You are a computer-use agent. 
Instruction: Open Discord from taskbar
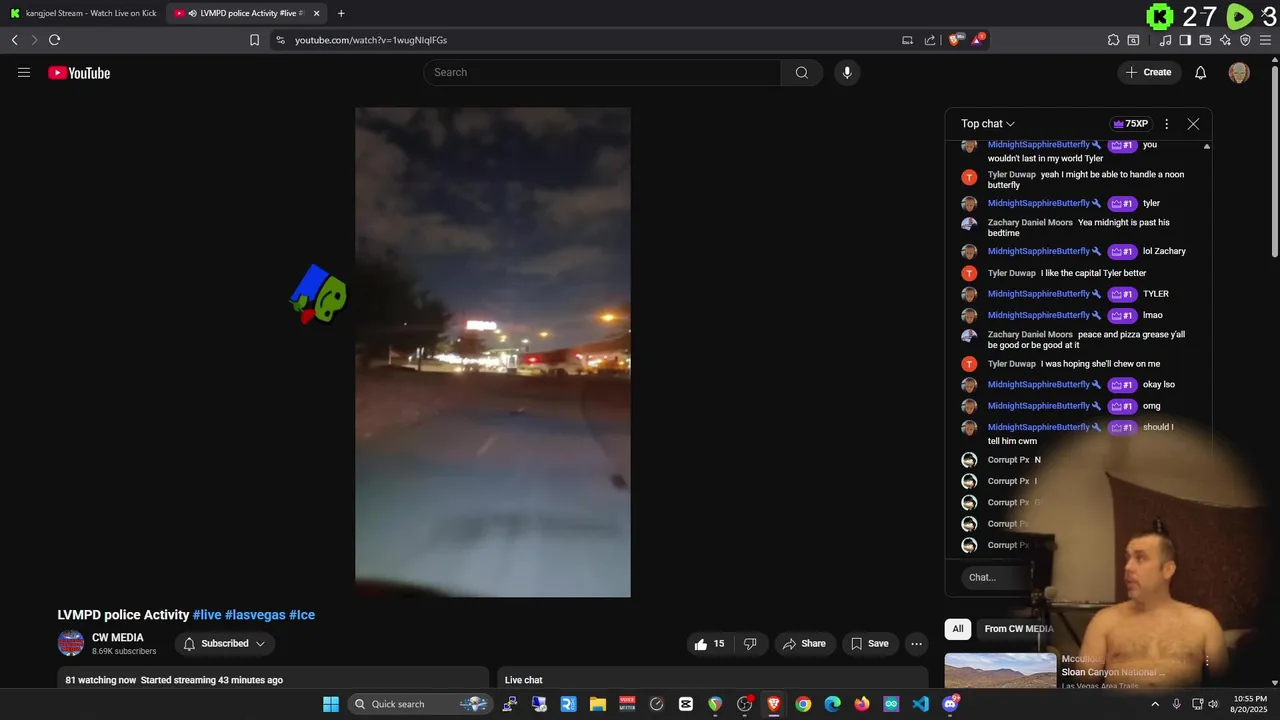point(950,704)
